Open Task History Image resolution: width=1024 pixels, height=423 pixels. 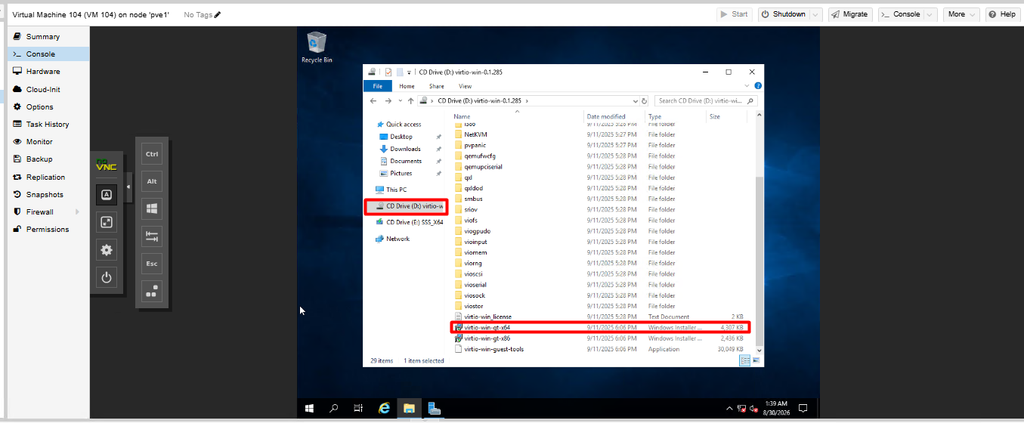click(48, 124)
